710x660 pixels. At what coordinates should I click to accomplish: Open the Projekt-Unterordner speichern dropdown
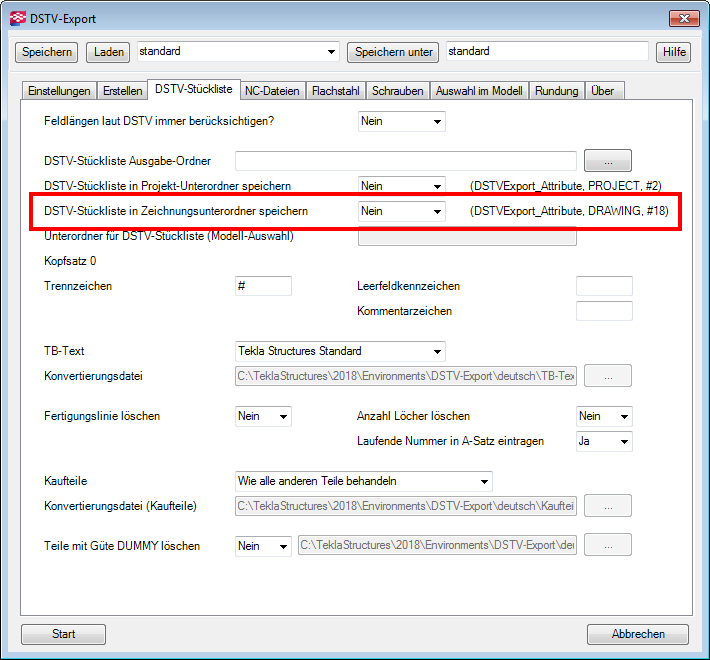(x=402, y=186)
